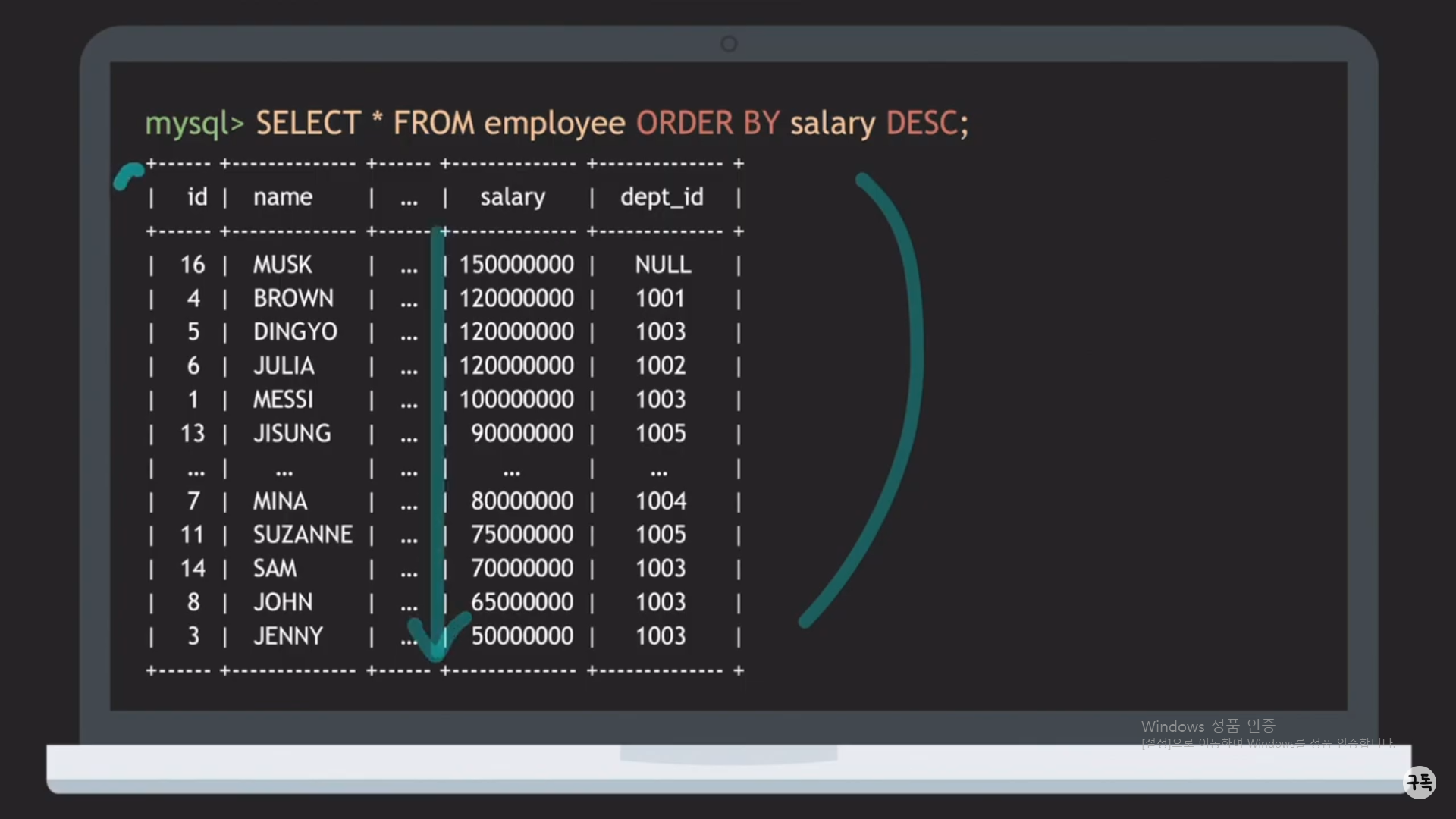The height and width of the screenshot is (819, 1456).
Task: Click the ORDER BY keyword
Action: 707,123
